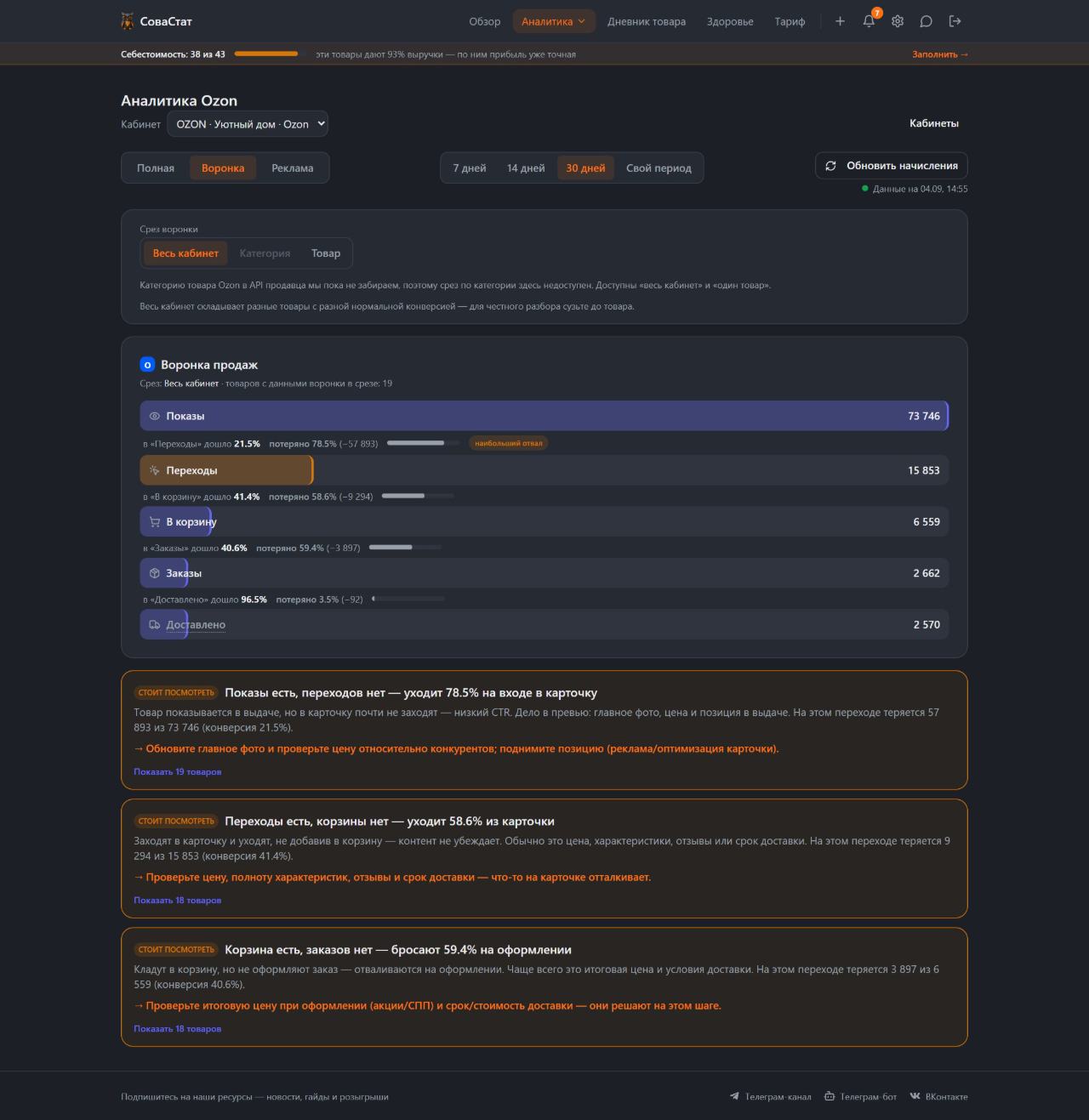Expand the Аналитика navigation dropdown
The height and width of the screenshot is (1120, 1089).
click(553, 21)
